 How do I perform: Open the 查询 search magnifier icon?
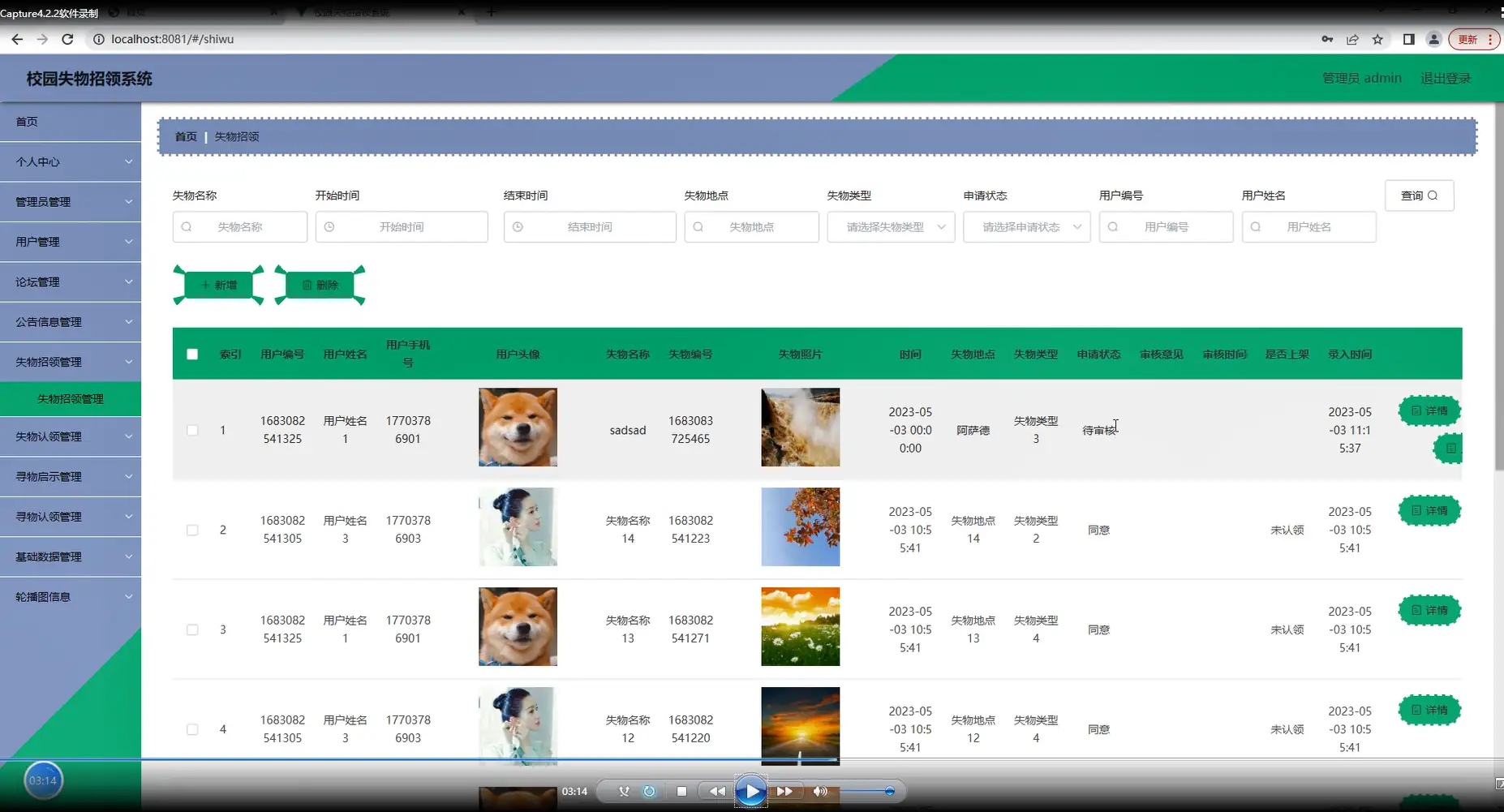coord(1433,195)
